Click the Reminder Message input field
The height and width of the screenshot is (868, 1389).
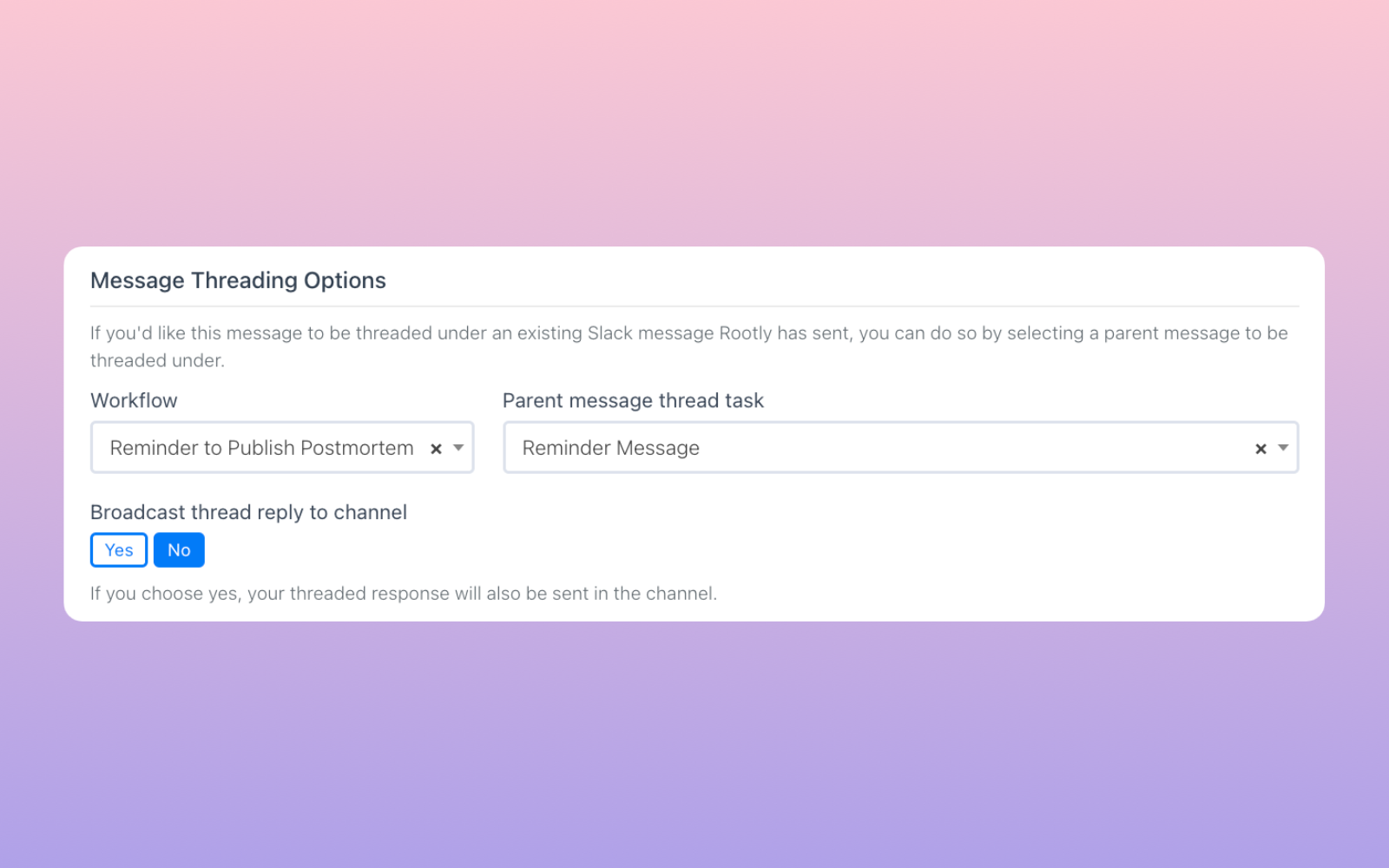tap(781, 448)
